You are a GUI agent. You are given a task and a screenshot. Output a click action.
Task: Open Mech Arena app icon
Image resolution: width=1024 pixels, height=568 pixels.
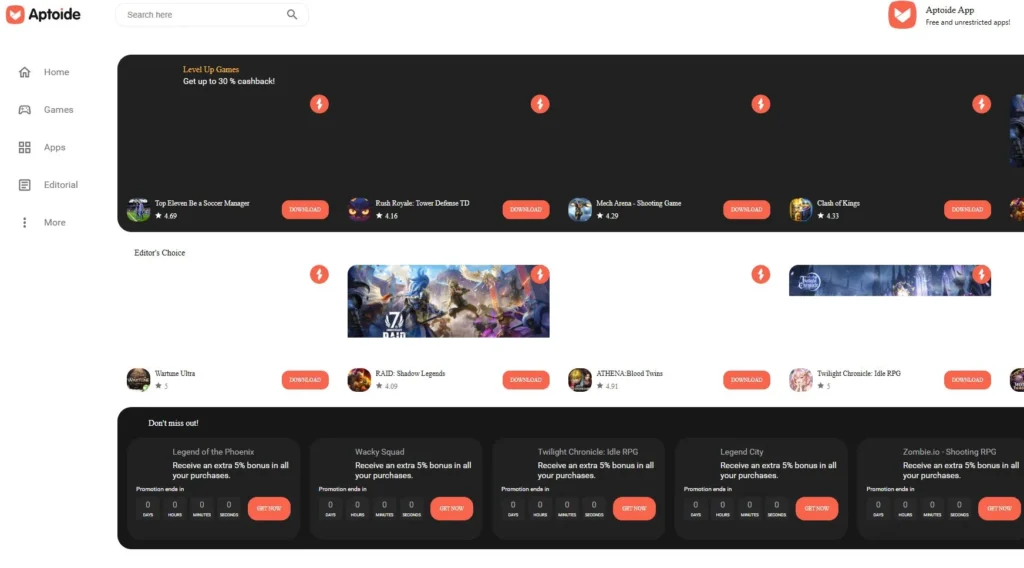click(x=580, y=210)
